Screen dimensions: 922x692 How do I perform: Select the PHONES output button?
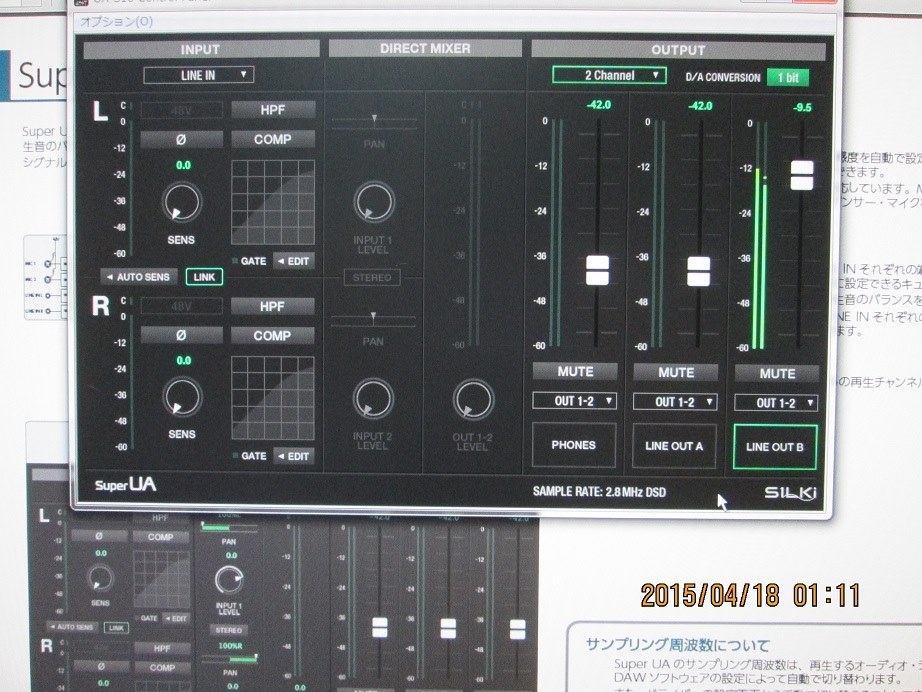[x=574, y=445]
